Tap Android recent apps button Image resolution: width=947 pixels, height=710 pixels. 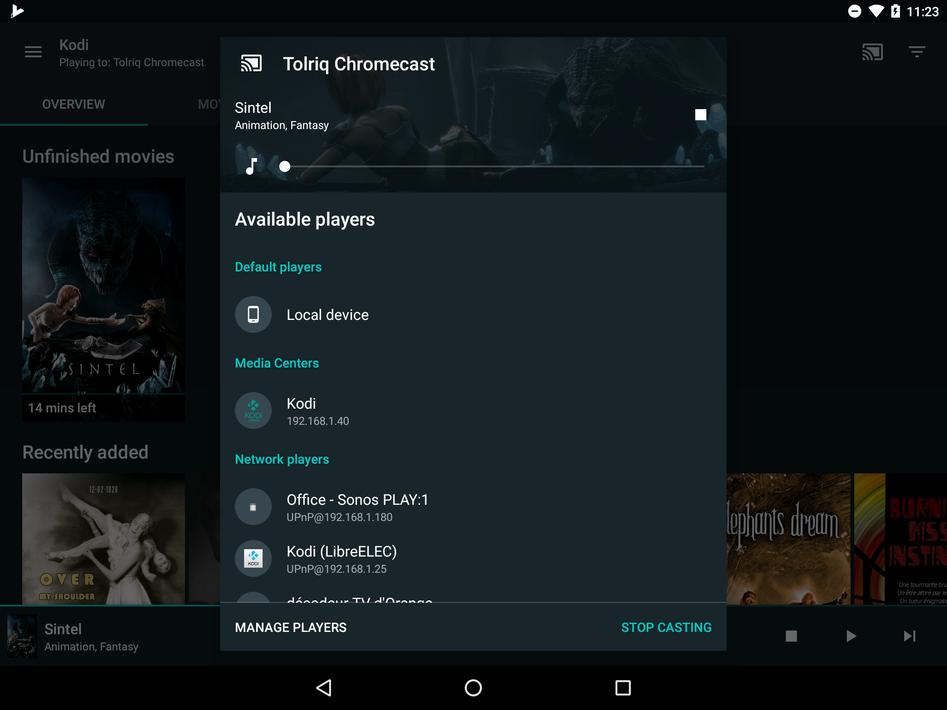pyautogui.click(x=623, y=688)
